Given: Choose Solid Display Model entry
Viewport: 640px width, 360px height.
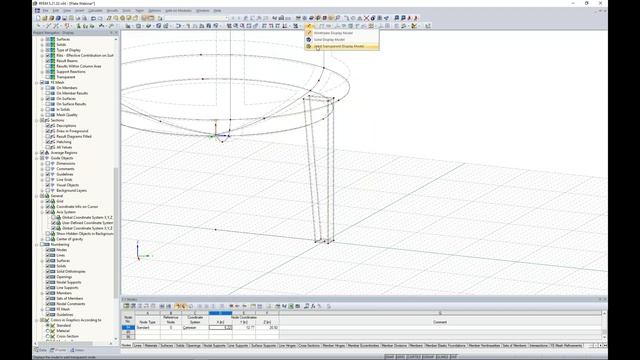Looking at the screenshot, I should pyautogui.click(x=342, y=40).
